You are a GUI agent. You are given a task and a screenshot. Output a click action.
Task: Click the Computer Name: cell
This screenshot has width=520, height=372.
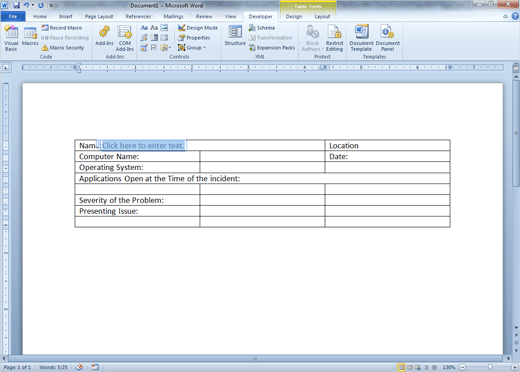pyautogui.click(x=137, y=156)
